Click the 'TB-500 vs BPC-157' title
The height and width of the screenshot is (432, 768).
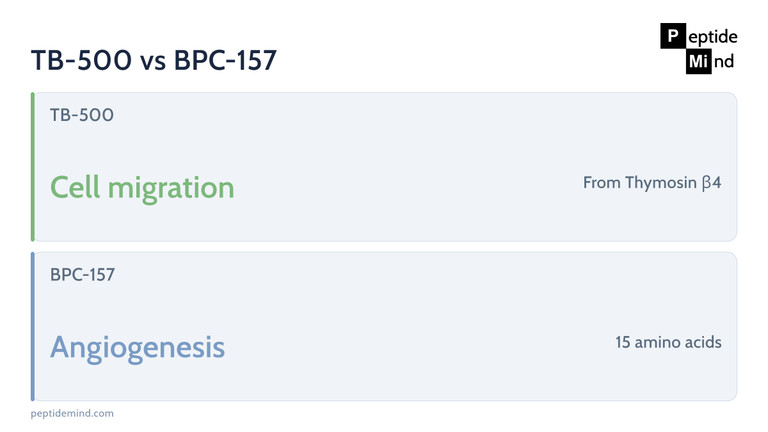pos(154,60)
